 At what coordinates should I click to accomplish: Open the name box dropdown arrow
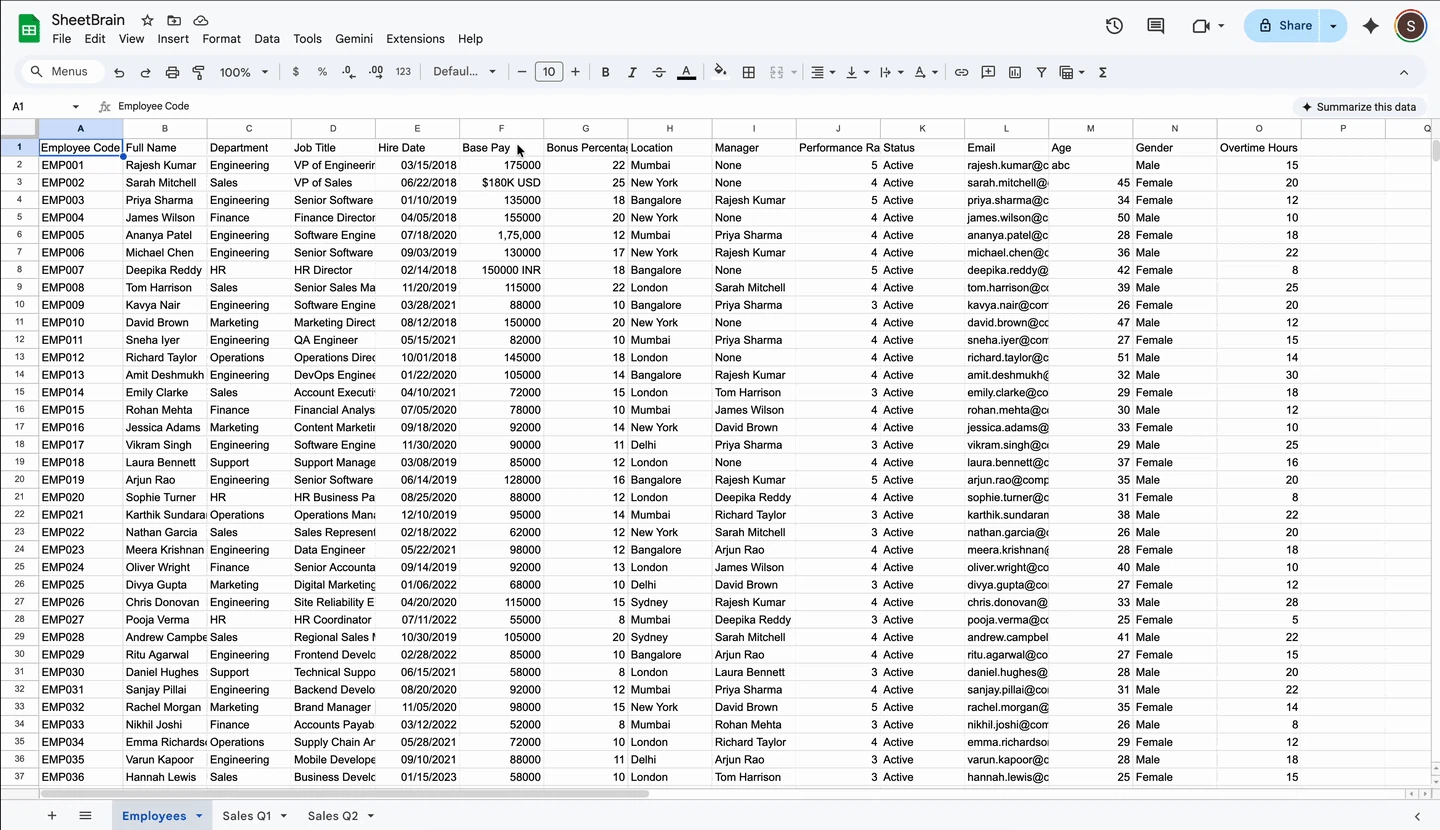point(75,106)
